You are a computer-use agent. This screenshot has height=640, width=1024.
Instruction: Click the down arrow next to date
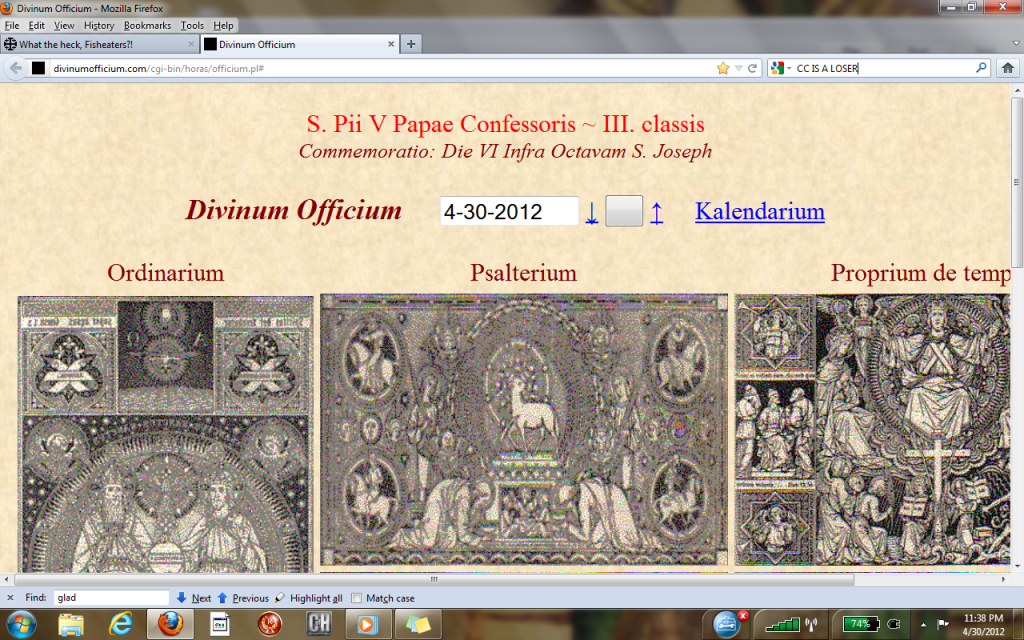tap(591, 213)
